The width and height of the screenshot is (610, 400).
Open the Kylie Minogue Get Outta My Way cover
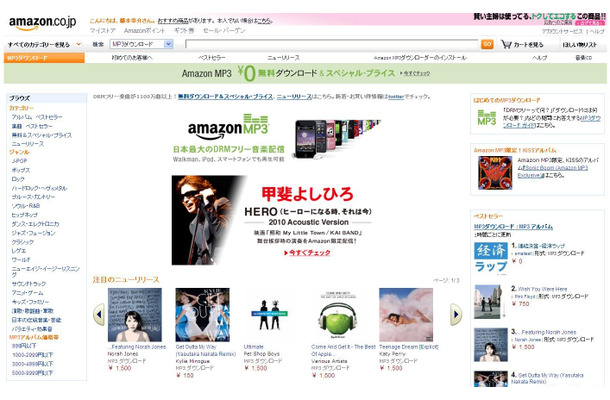point(202,315)
